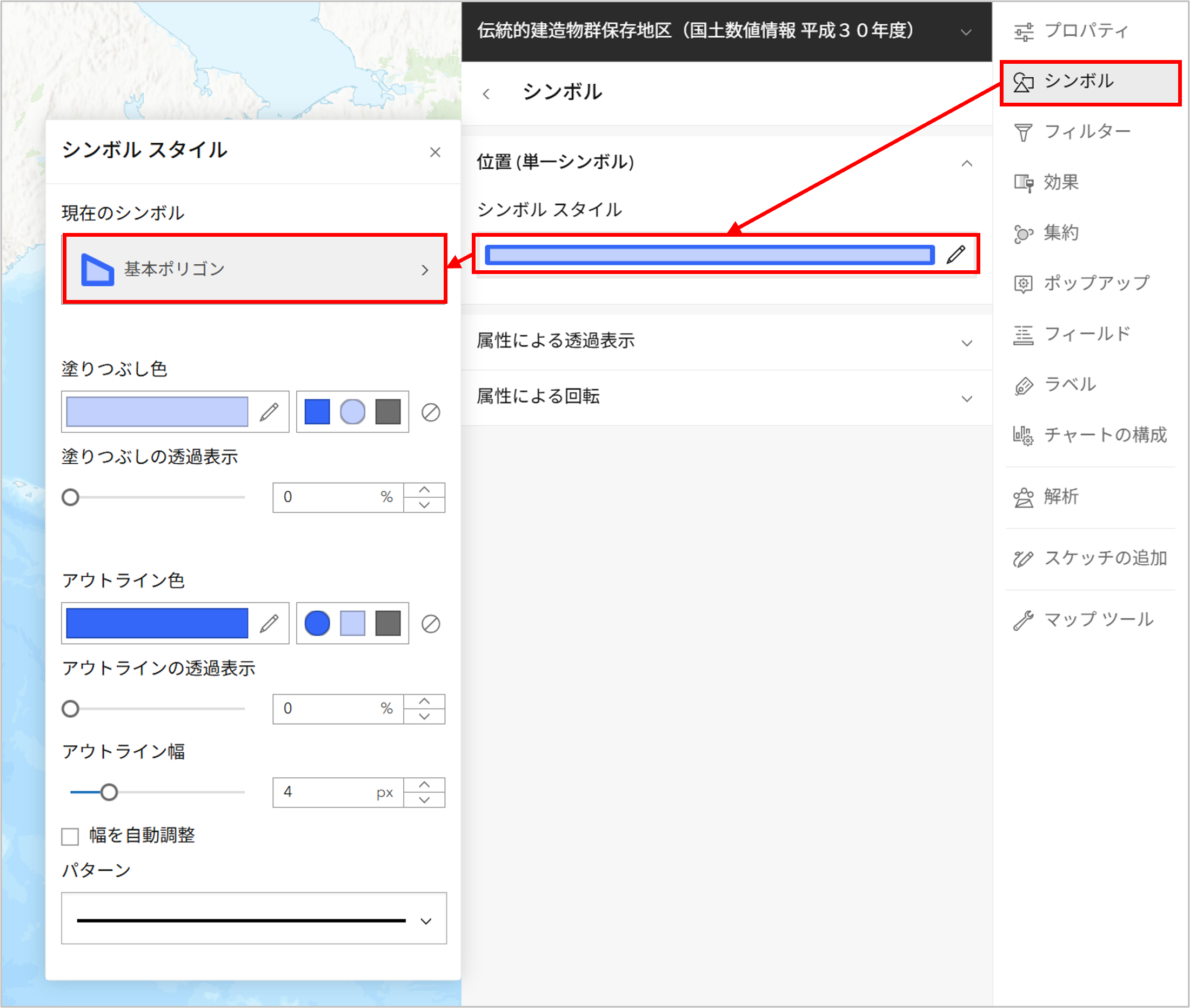
Task: Increase the アウトライン幅 px stepper value
Action: [x=424, y=785]
